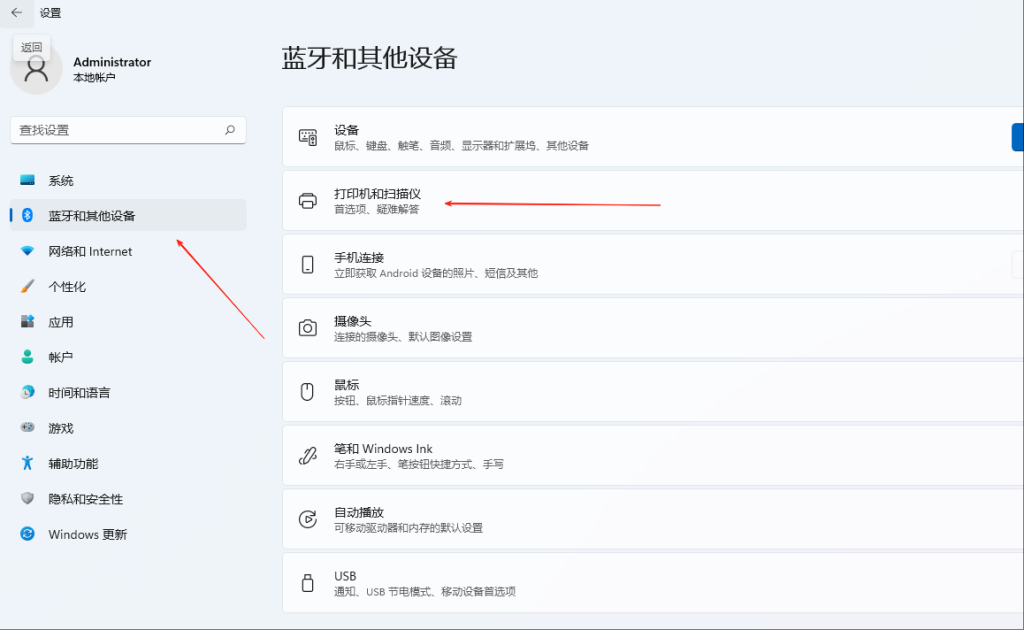This screenshot has height=630, width=1024.
Task: Click the 帐户 person icon
Action: pyautogui.click(x=27, y=356)
